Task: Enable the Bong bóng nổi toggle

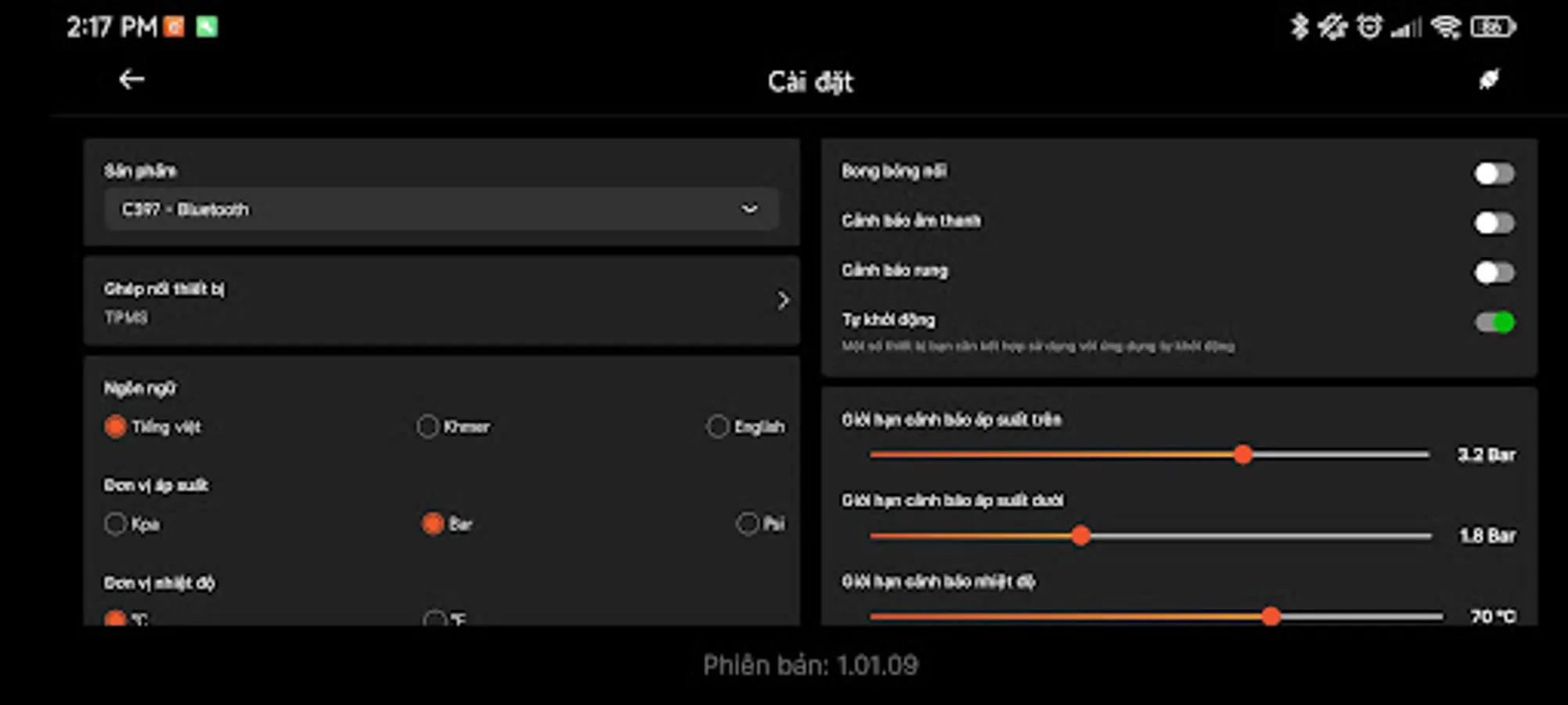Action: coord(1492,174)
